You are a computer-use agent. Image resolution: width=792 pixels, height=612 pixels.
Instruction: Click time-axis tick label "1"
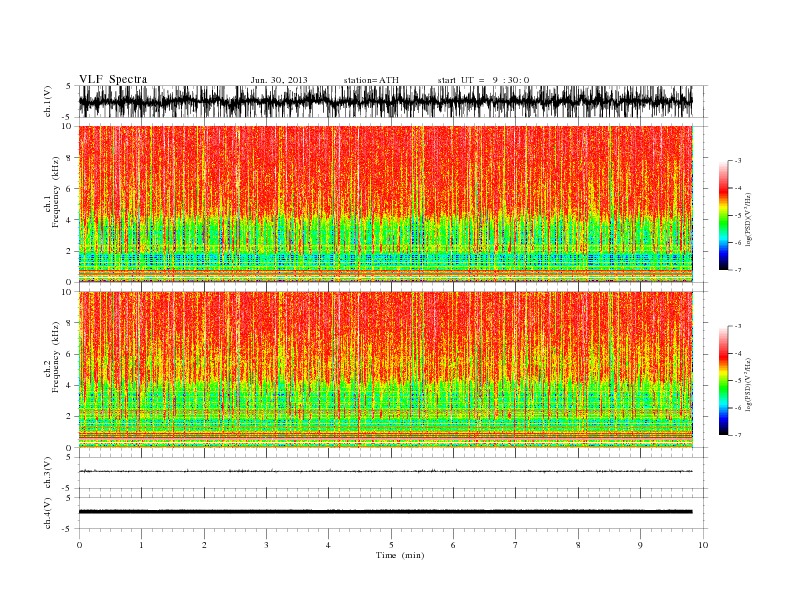tap(141, 545)
